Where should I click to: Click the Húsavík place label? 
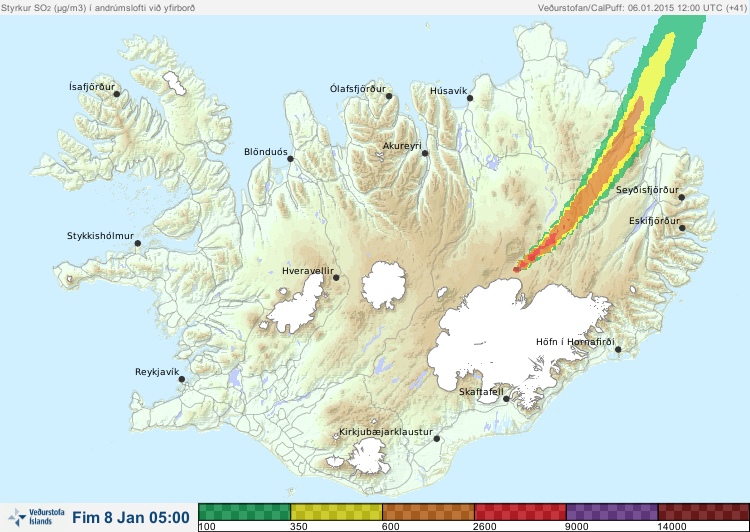(x=448, y=91)
